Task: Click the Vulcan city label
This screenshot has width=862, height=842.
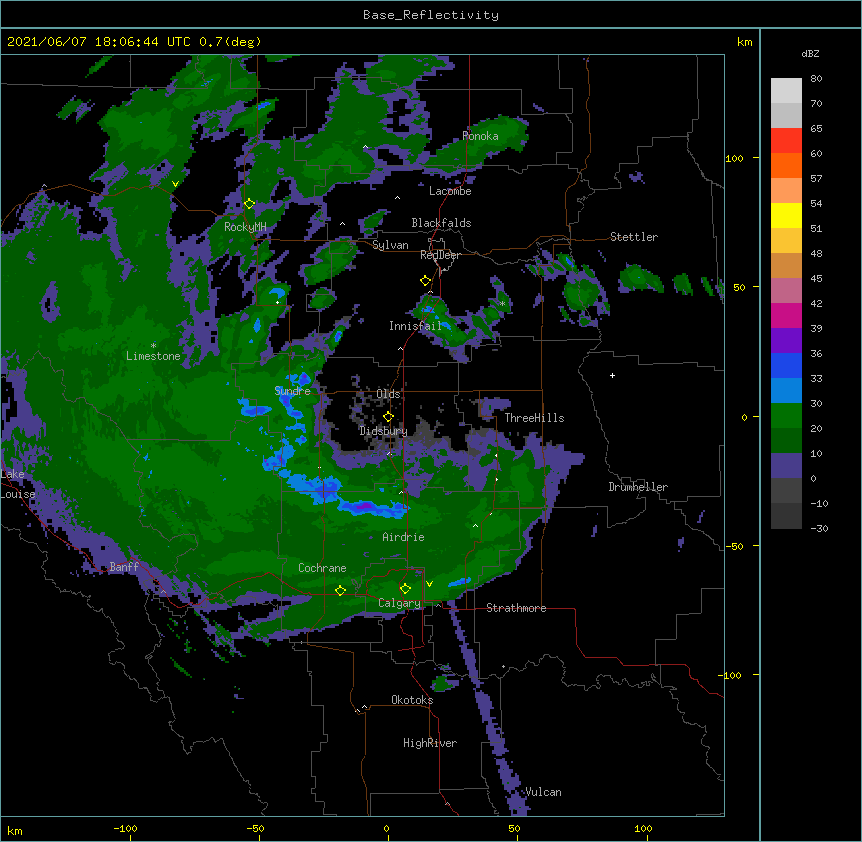Action: point(543,792)
